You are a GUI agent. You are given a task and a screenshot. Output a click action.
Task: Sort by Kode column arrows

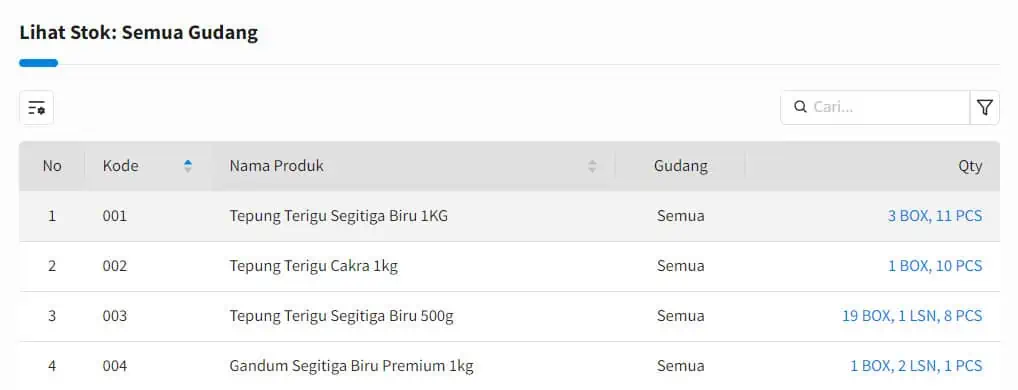tap(188, 166)
